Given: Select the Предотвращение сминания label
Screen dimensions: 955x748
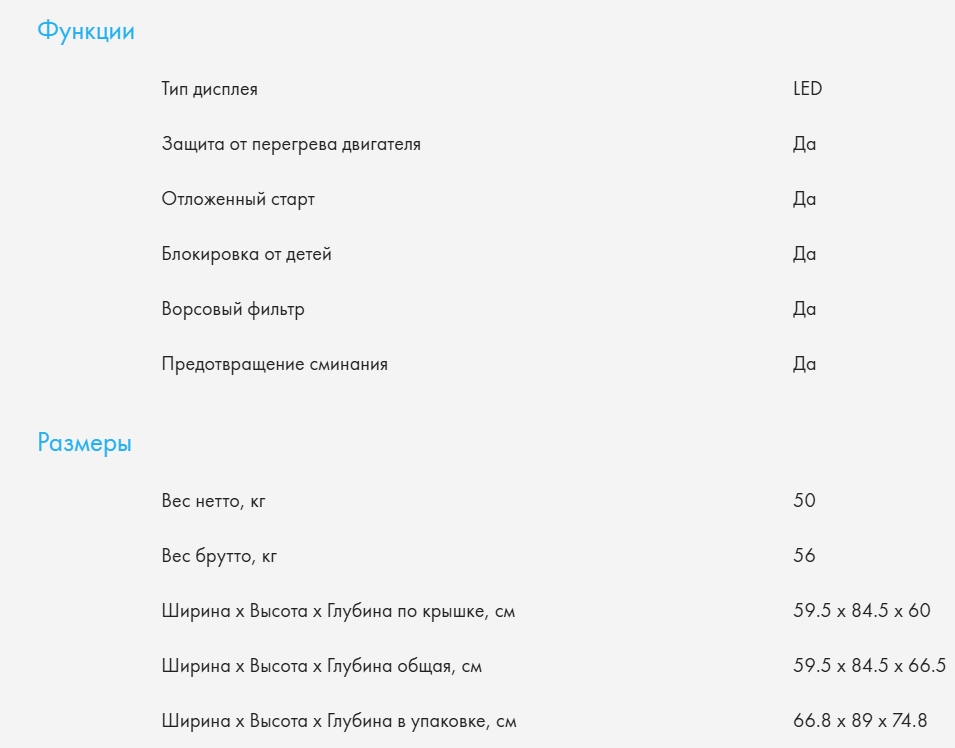Looking at the screenshot, I should (x=274, y=364).
